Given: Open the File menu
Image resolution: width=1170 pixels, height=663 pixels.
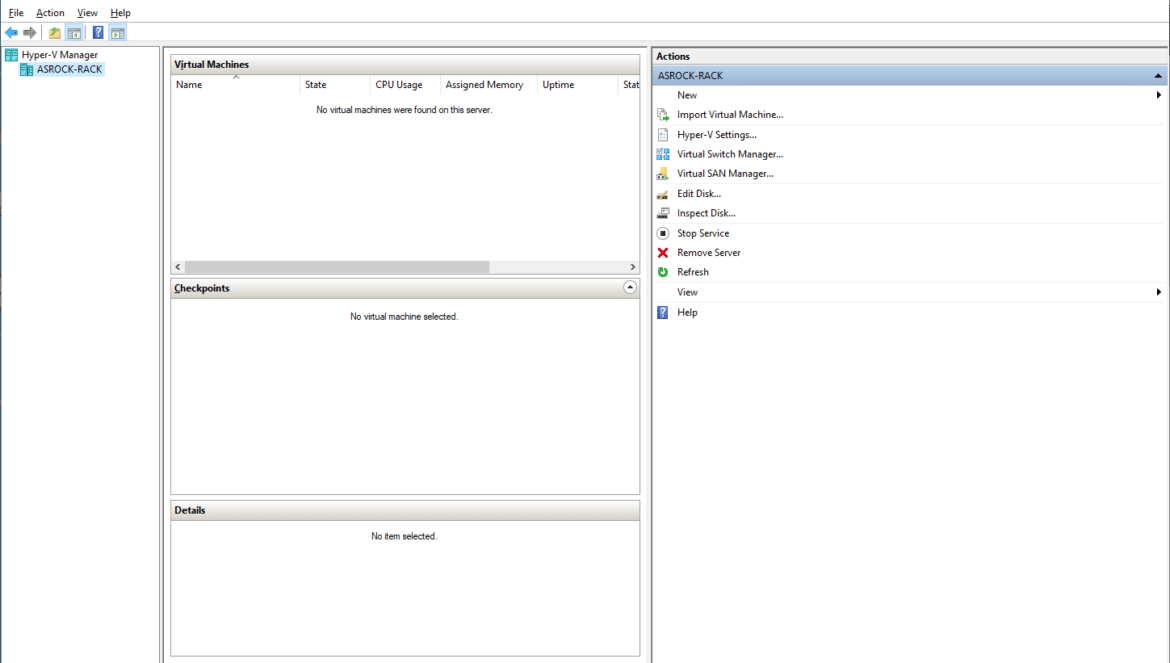Looking at the screenshot, I should 16,13.
